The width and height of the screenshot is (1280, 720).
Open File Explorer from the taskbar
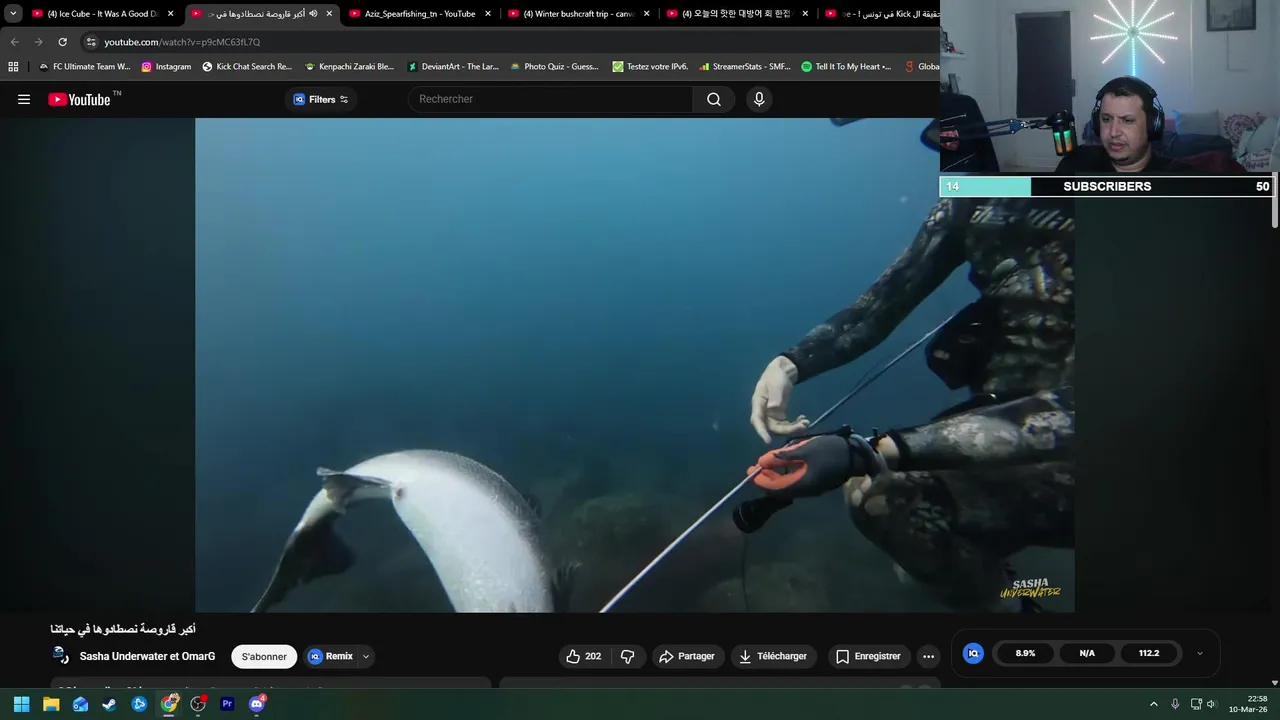click(51, 704)
